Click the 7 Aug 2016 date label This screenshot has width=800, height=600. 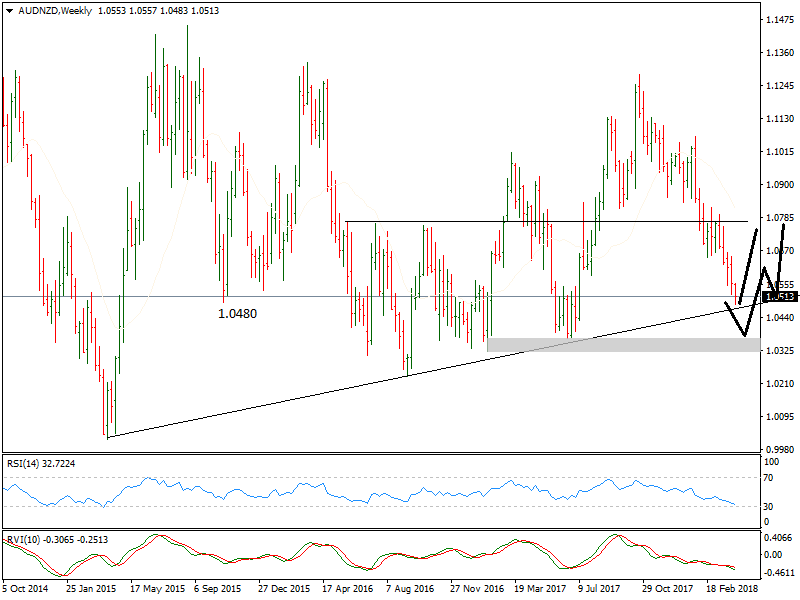pos(410,589)
